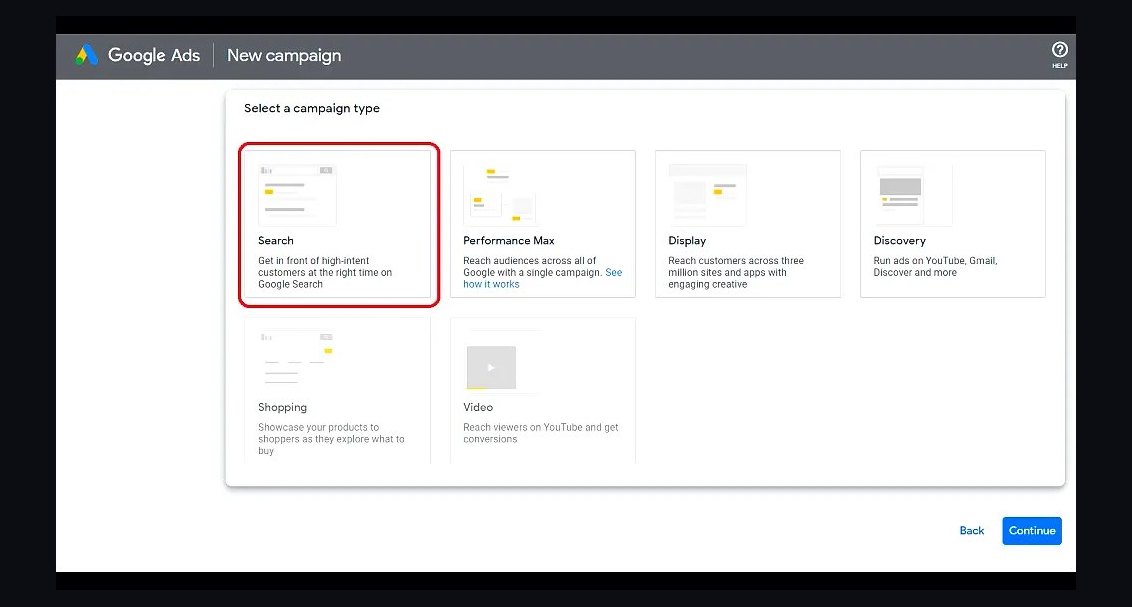
Task: Click the 'Select a campaign type' heading
Action: [x=312, y=108]
